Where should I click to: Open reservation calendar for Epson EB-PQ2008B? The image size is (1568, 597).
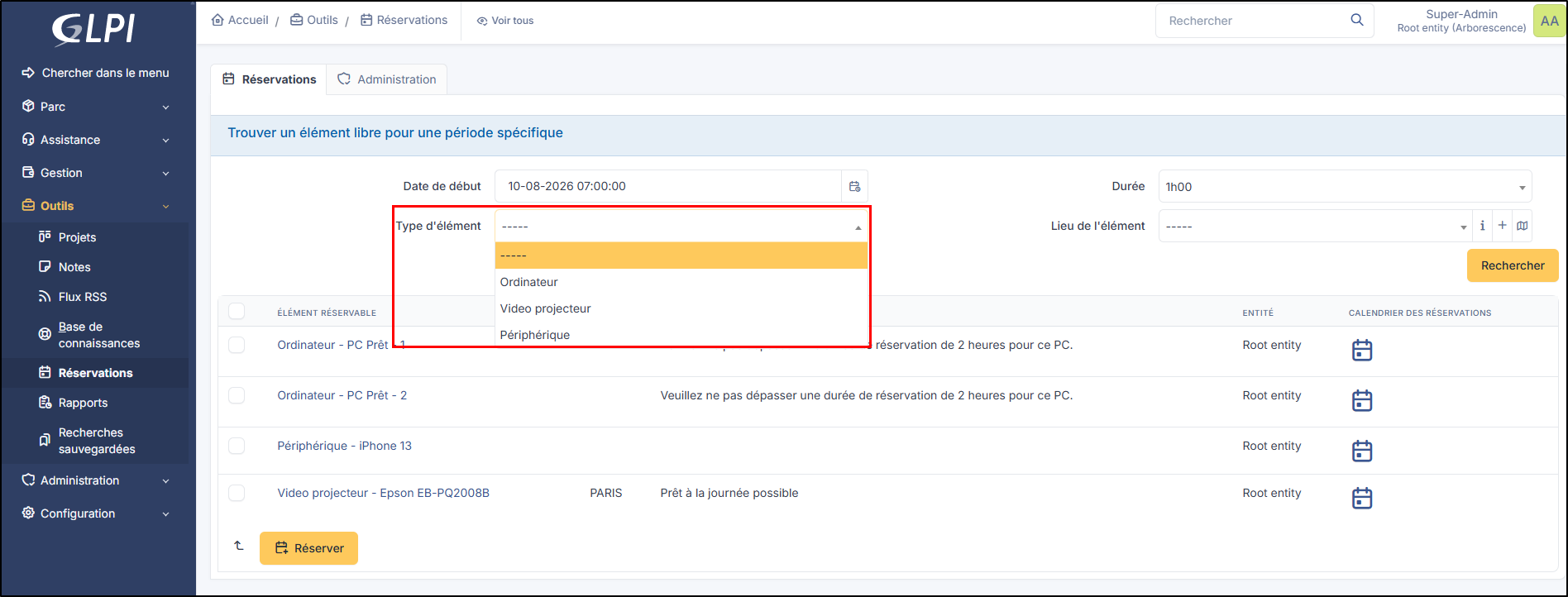pyautogui.click(x=1361, y=498)
